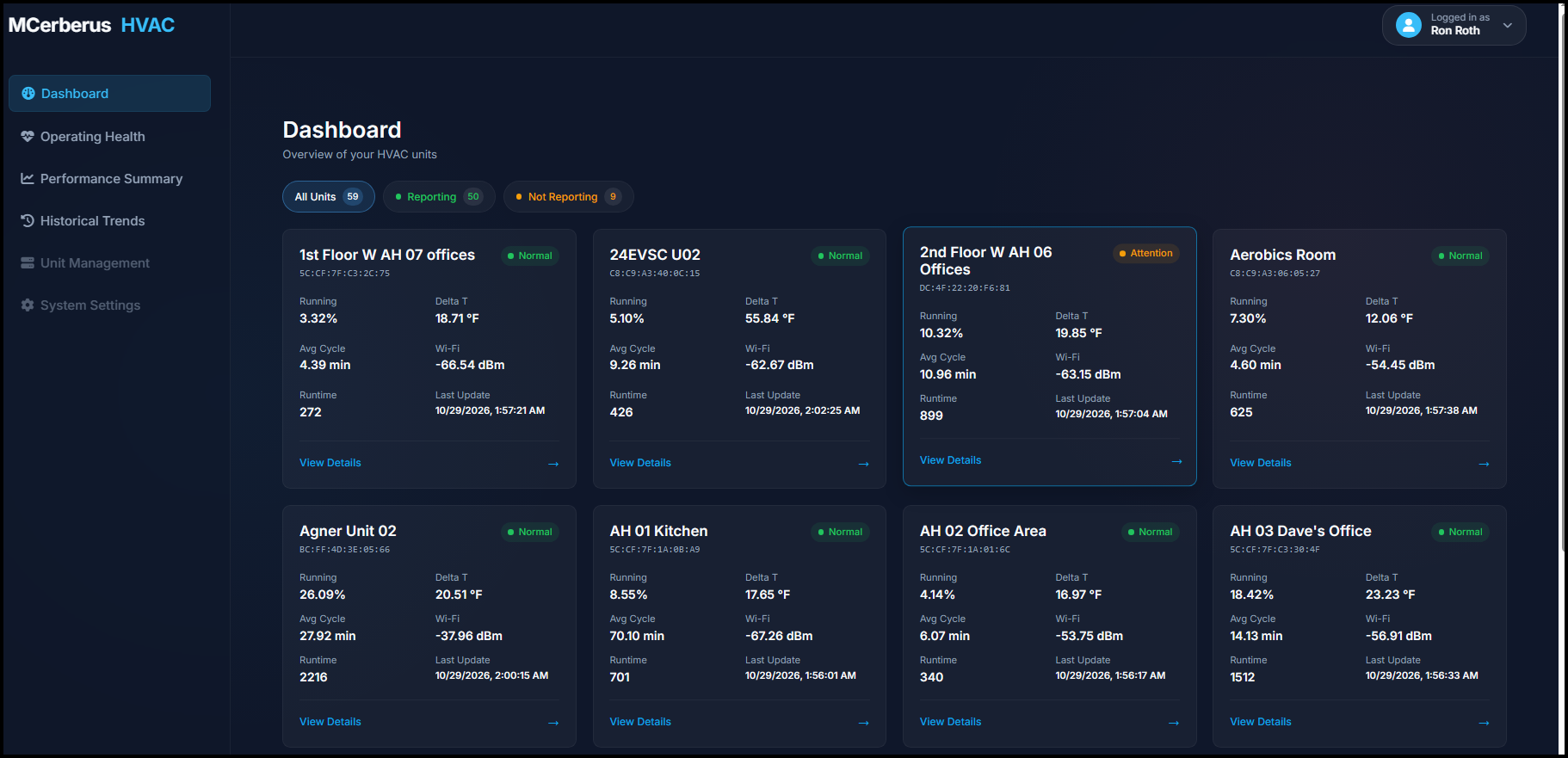The height and width of the screenshot is (758, 1568).
Task: Click arrow icon on 2nd Floor W AH 06 card
Action: coord(1176,461)
